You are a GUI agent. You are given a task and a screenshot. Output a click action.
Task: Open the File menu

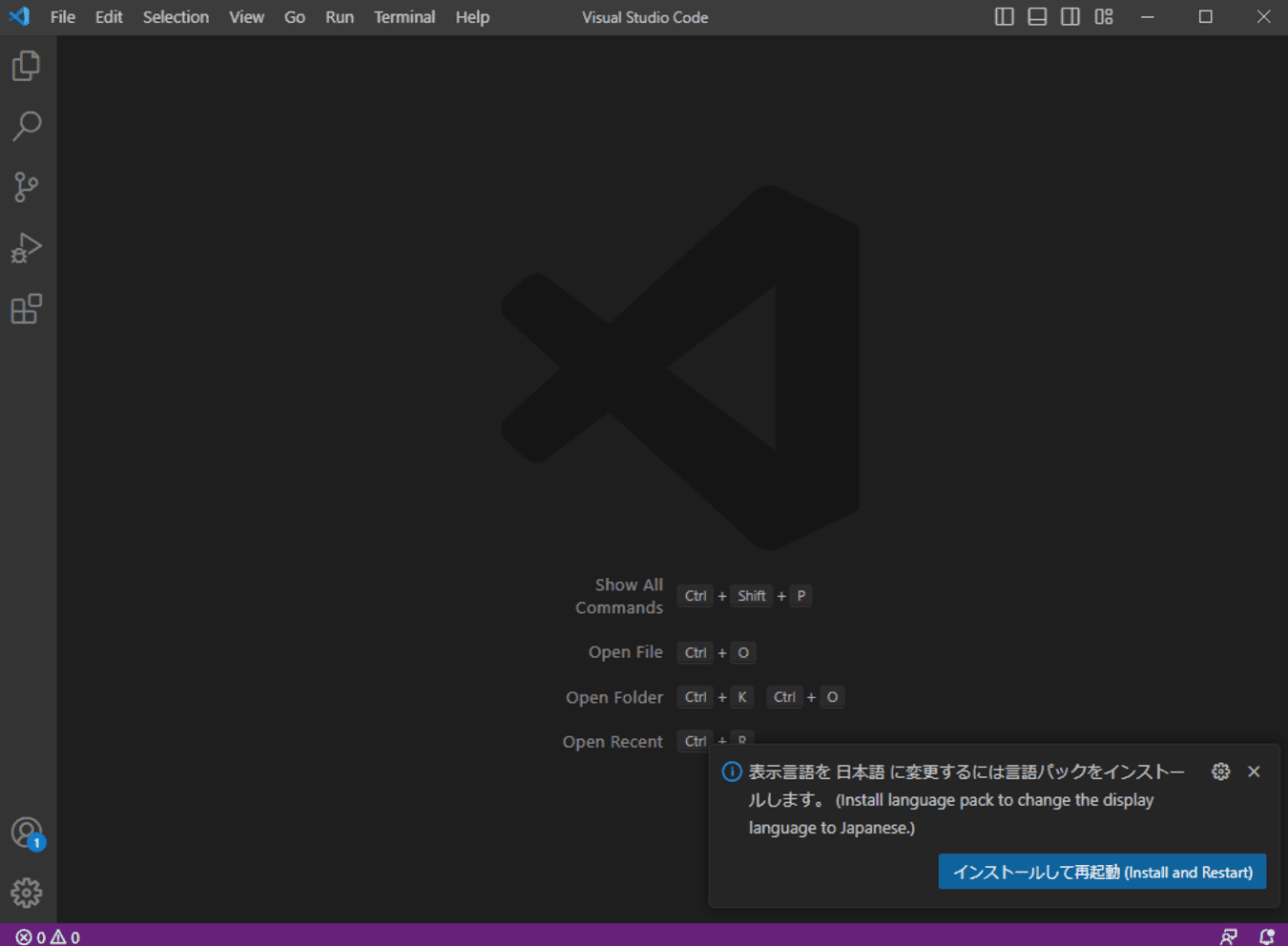pos(63,17)
